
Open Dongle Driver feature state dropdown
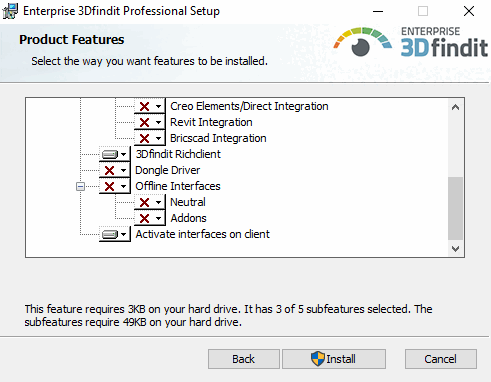click(x=115, y=170)
